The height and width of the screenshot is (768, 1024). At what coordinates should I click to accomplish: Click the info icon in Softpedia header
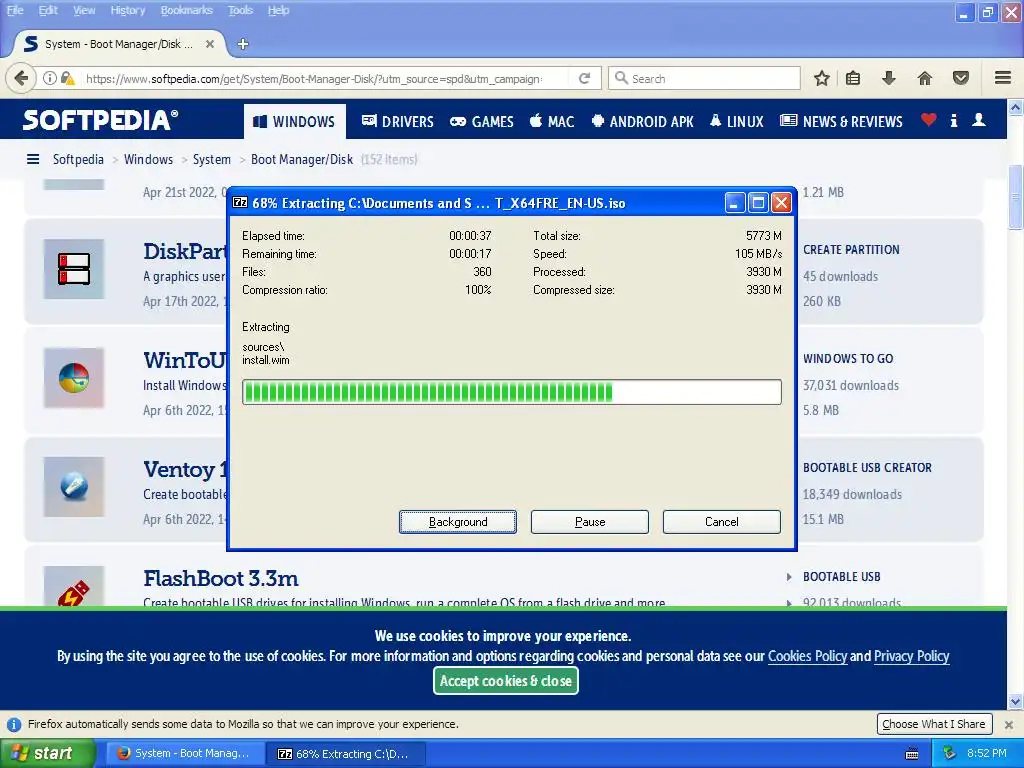coord(954,120)
